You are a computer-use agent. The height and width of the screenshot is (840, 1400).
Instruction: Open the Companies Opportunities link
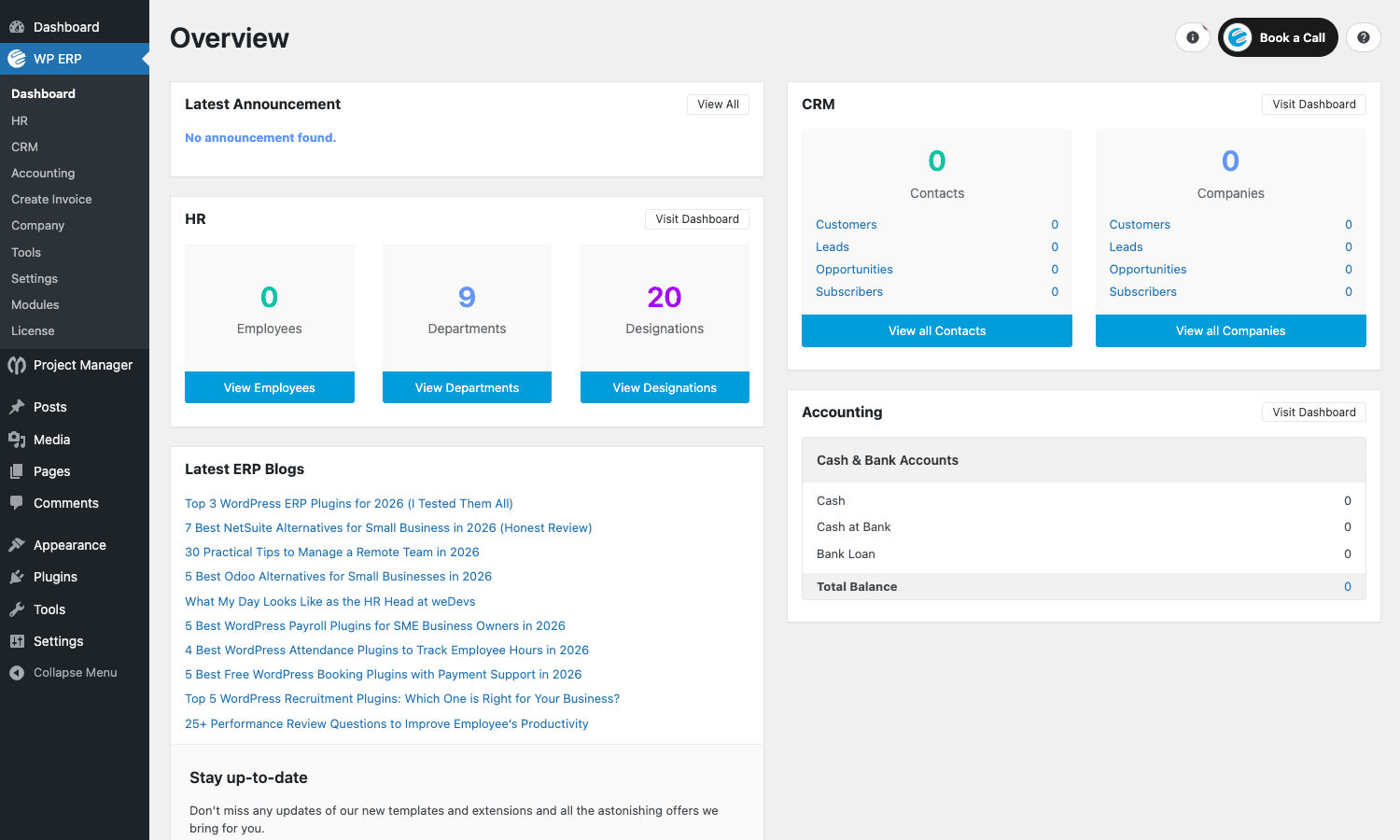[1148, 269]
